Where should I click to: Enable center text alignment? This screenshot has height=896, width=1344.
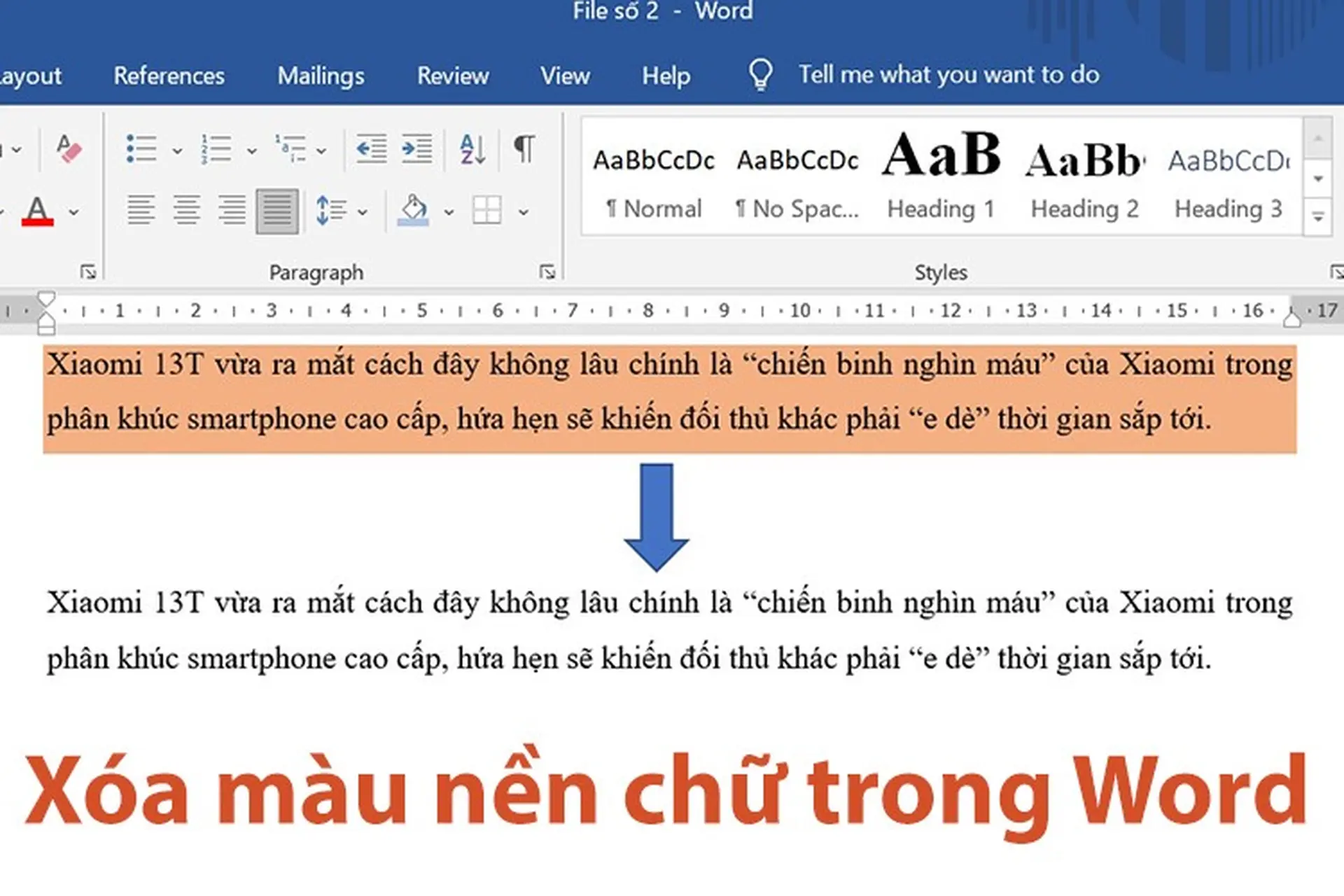[x=186, y=208]
